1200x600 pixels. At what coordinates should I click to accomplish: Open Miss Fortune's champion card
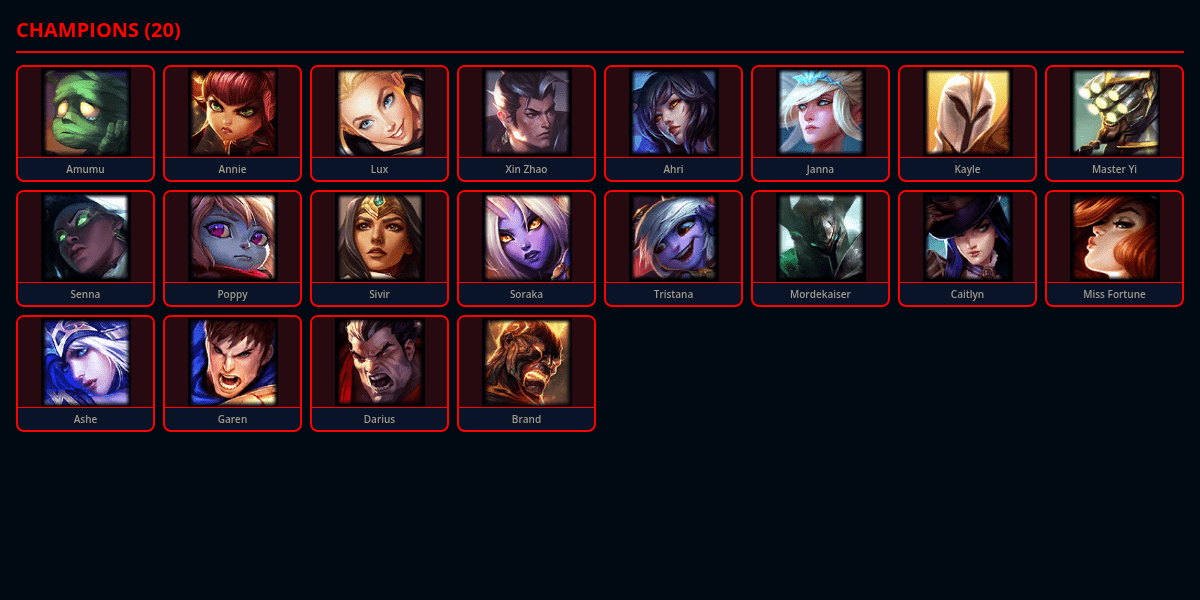click(x=1114, y=248)
